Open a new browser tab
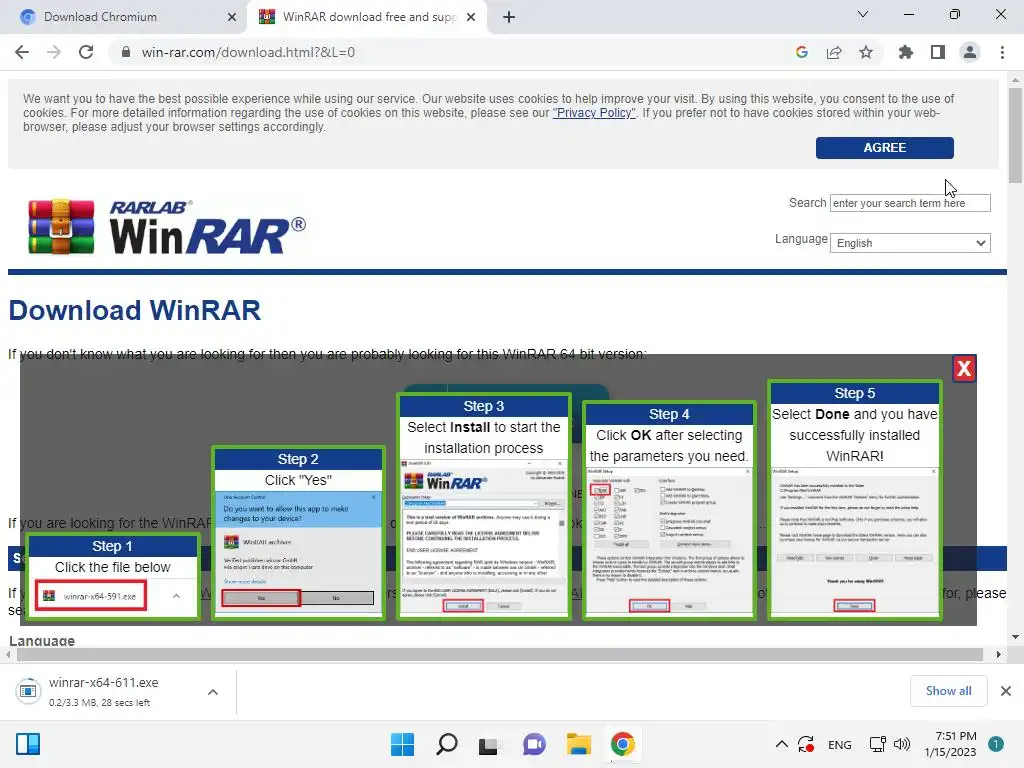The width and height of the screenshot is (1024, 768). point(509,17)
